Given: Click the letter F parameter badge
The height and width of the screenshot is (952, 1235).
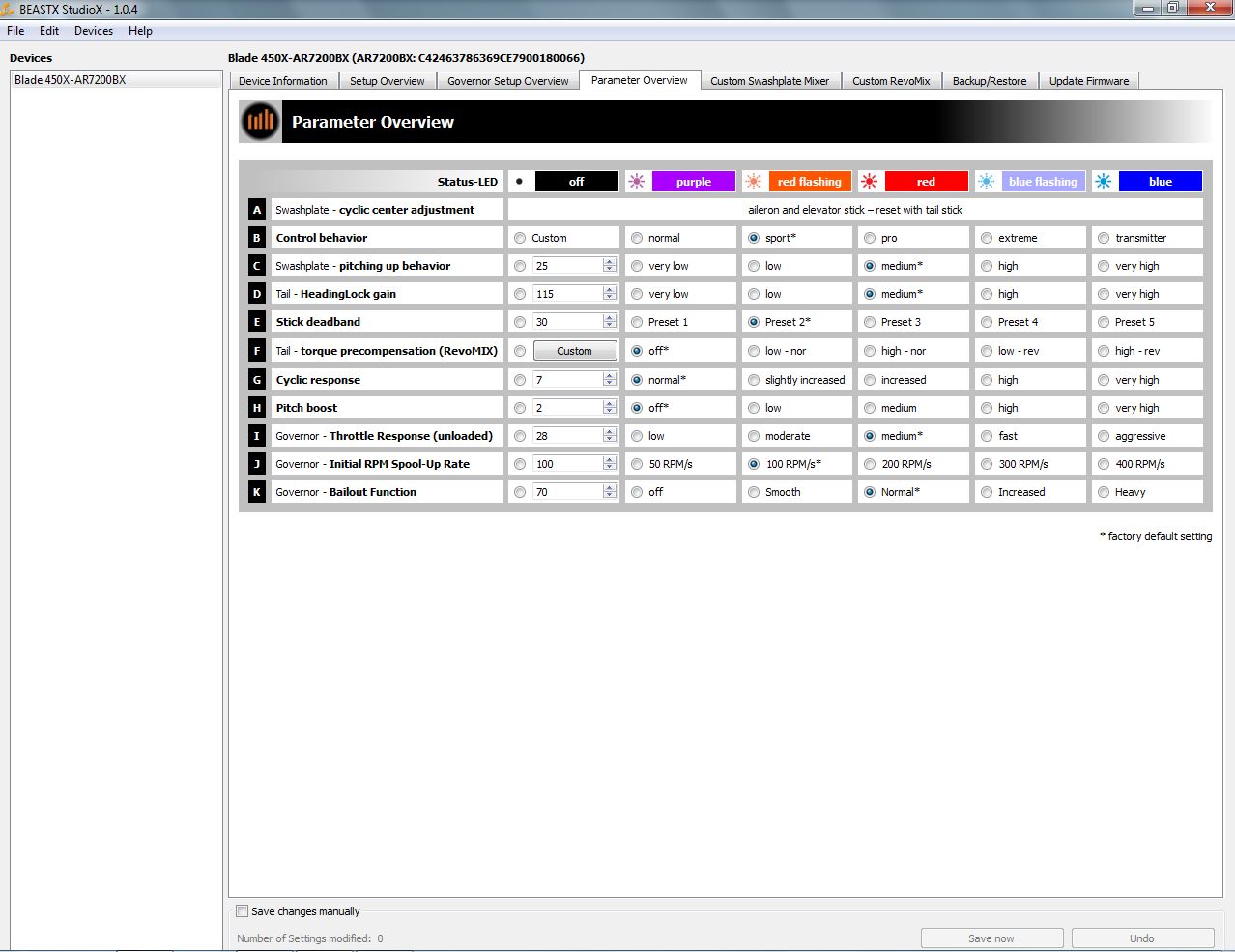Looking at the screenshot, I should pos(257,351).
